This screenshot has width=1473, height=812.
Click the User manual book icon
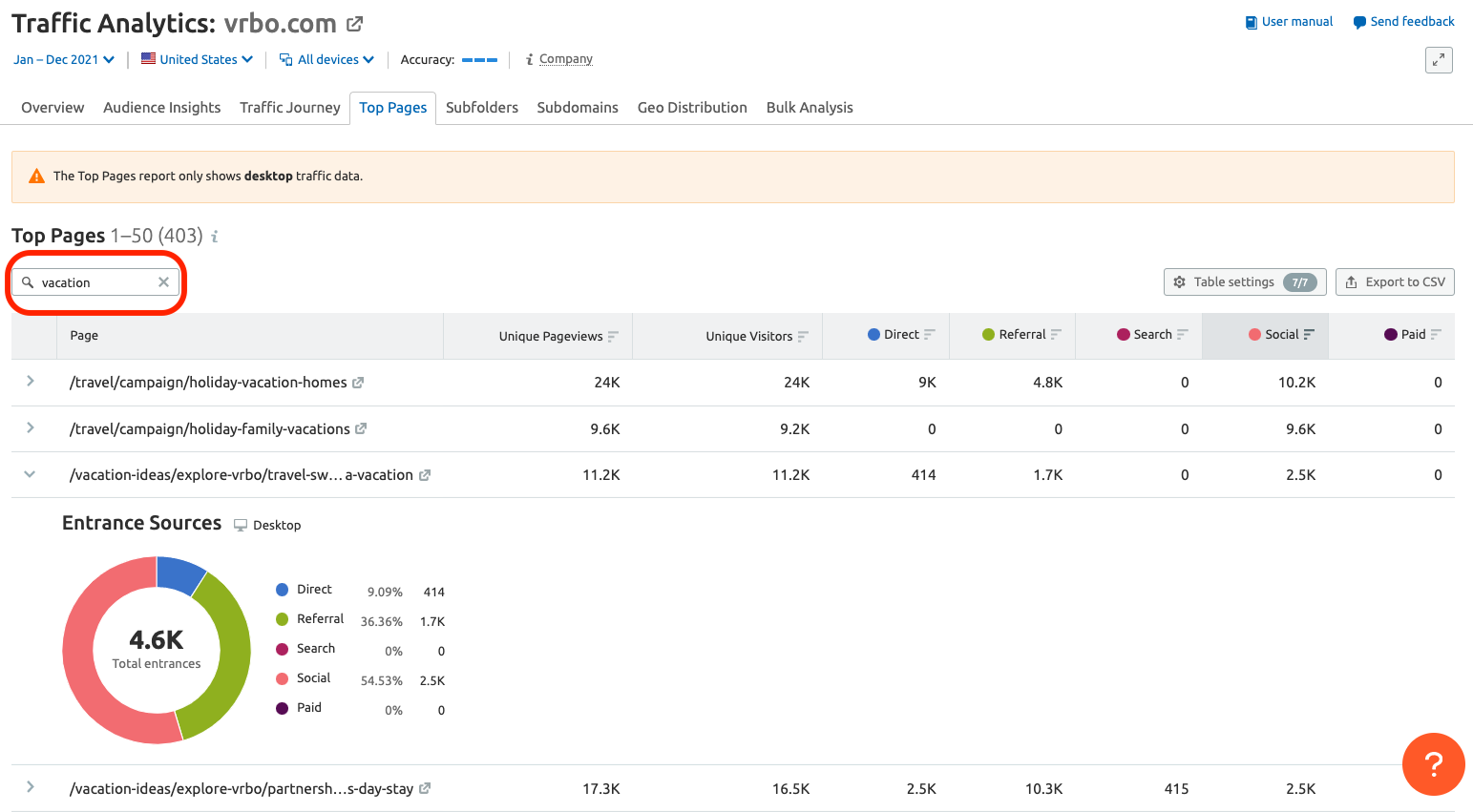point(1251,23)
